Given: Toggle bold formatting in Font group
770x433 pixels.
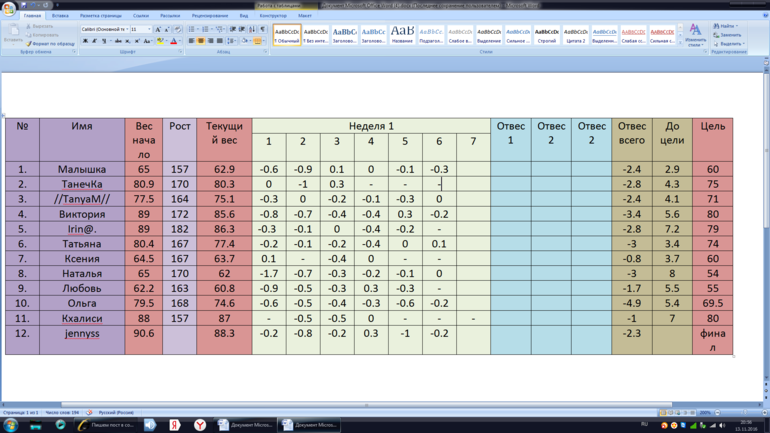Looking at the screenshot, I should (86, 41).
